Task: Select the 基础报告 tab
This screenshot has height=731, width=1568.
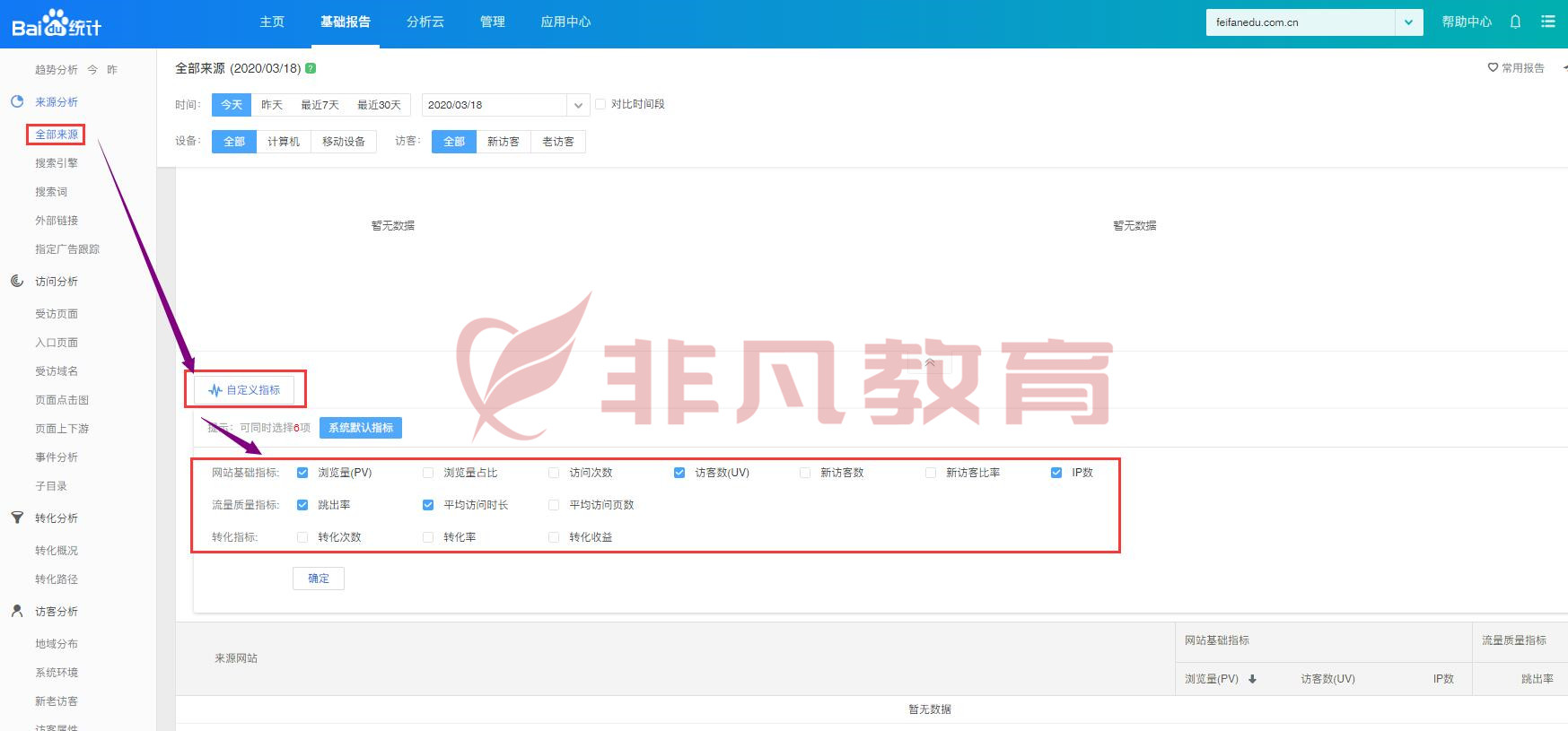Action: (346, 22)
